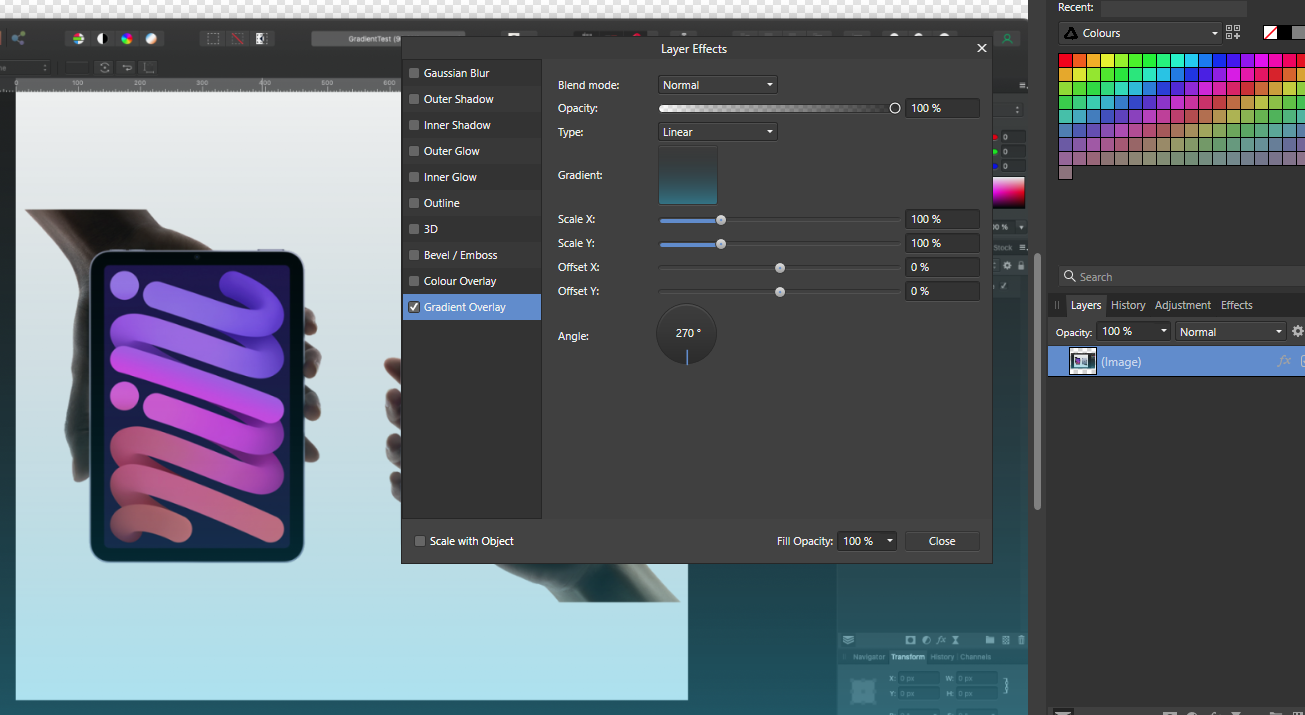Screen dimensions: 1305x715
Task: Check the Scale with Object option
Action: [420, 540]
